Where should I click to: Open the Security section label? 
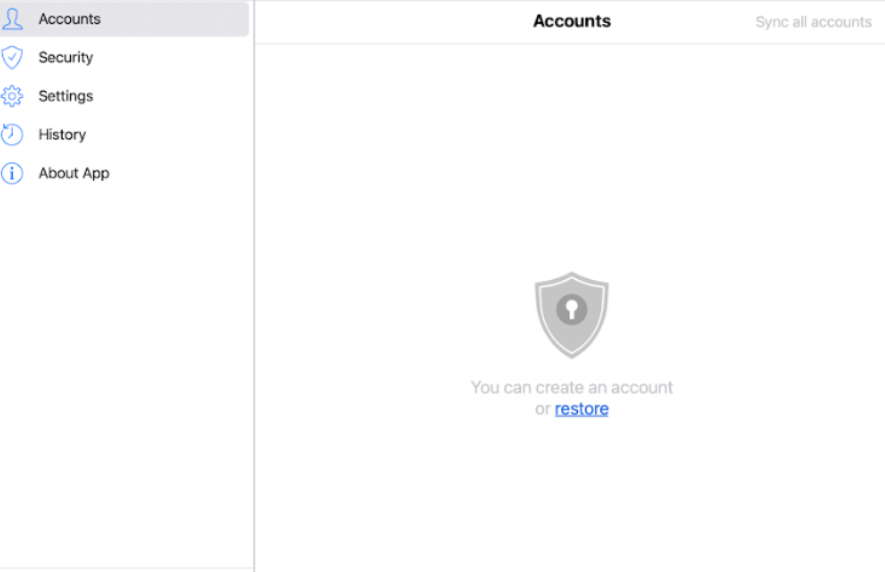click(65, 58)
